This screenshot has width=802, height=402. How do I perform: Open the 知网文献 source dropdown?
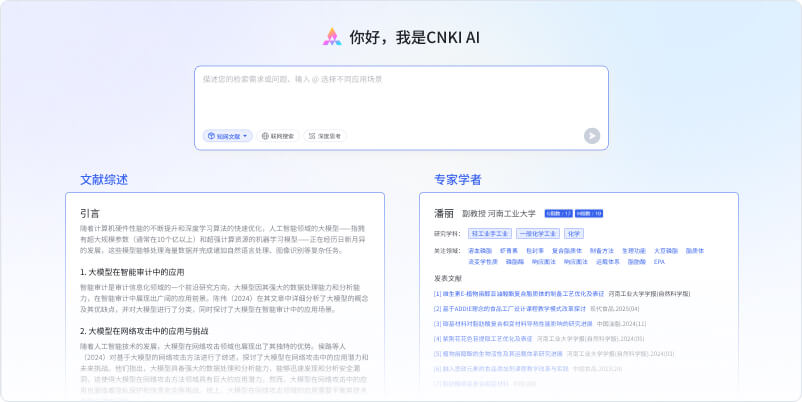tap(228, 136)
